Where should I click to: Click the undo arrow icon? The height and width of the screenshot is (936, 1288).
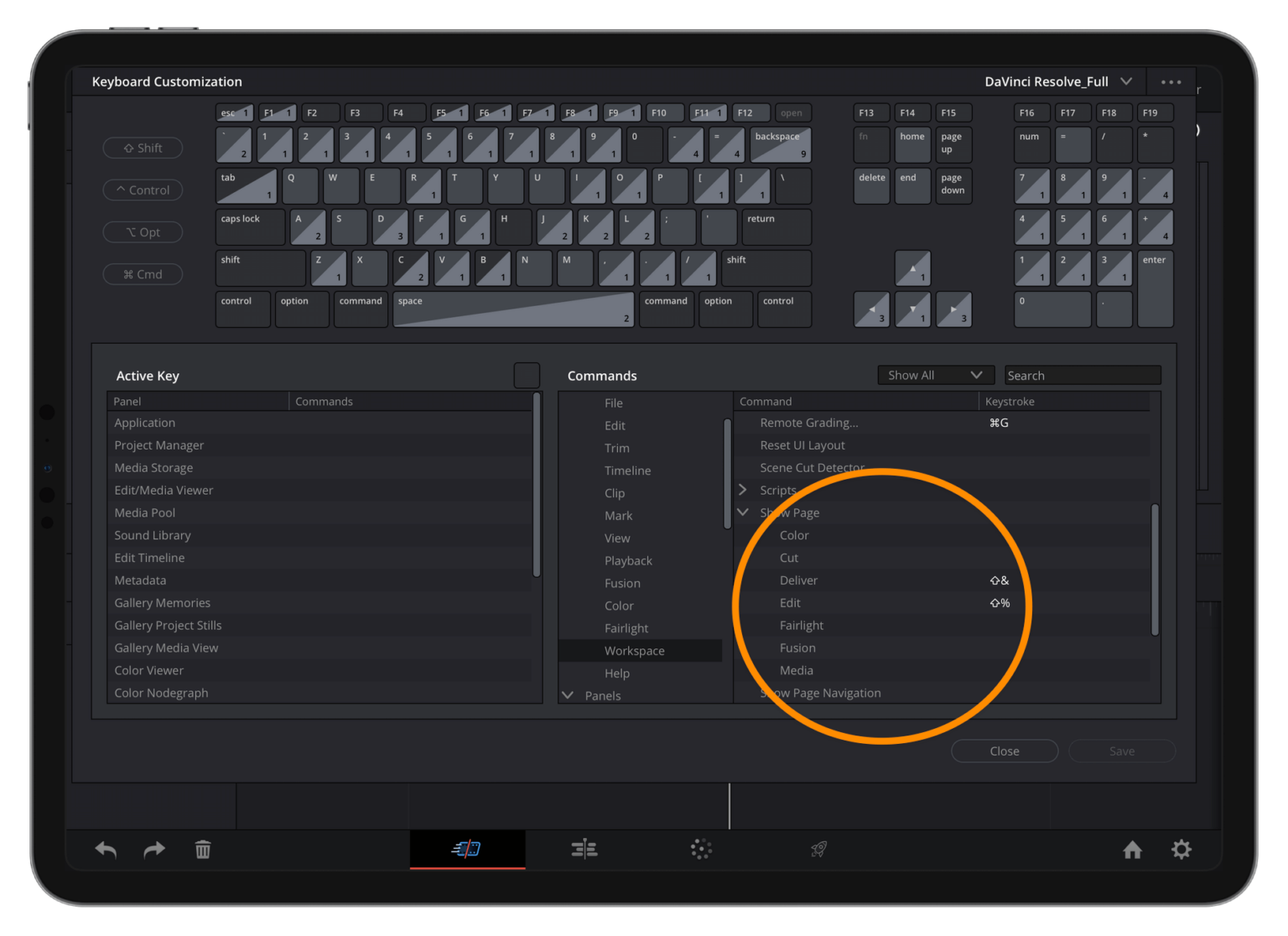point(106,849)
